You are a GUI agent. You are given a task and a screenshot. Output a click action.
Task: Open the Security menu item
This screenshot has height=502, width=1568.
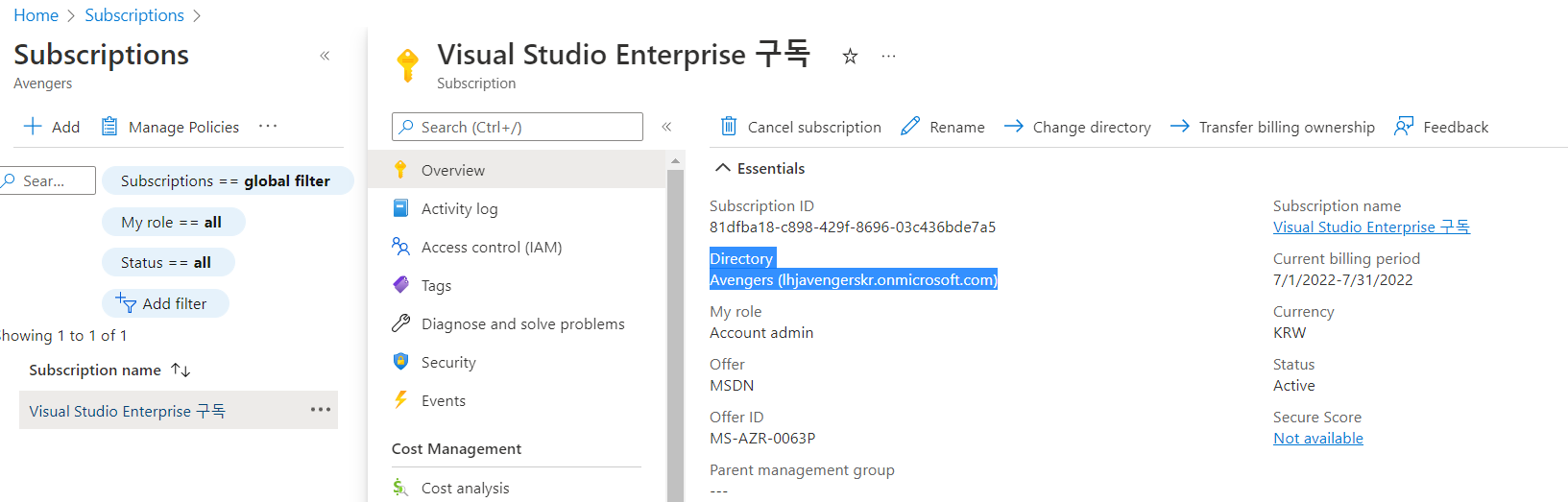(518, 362)
